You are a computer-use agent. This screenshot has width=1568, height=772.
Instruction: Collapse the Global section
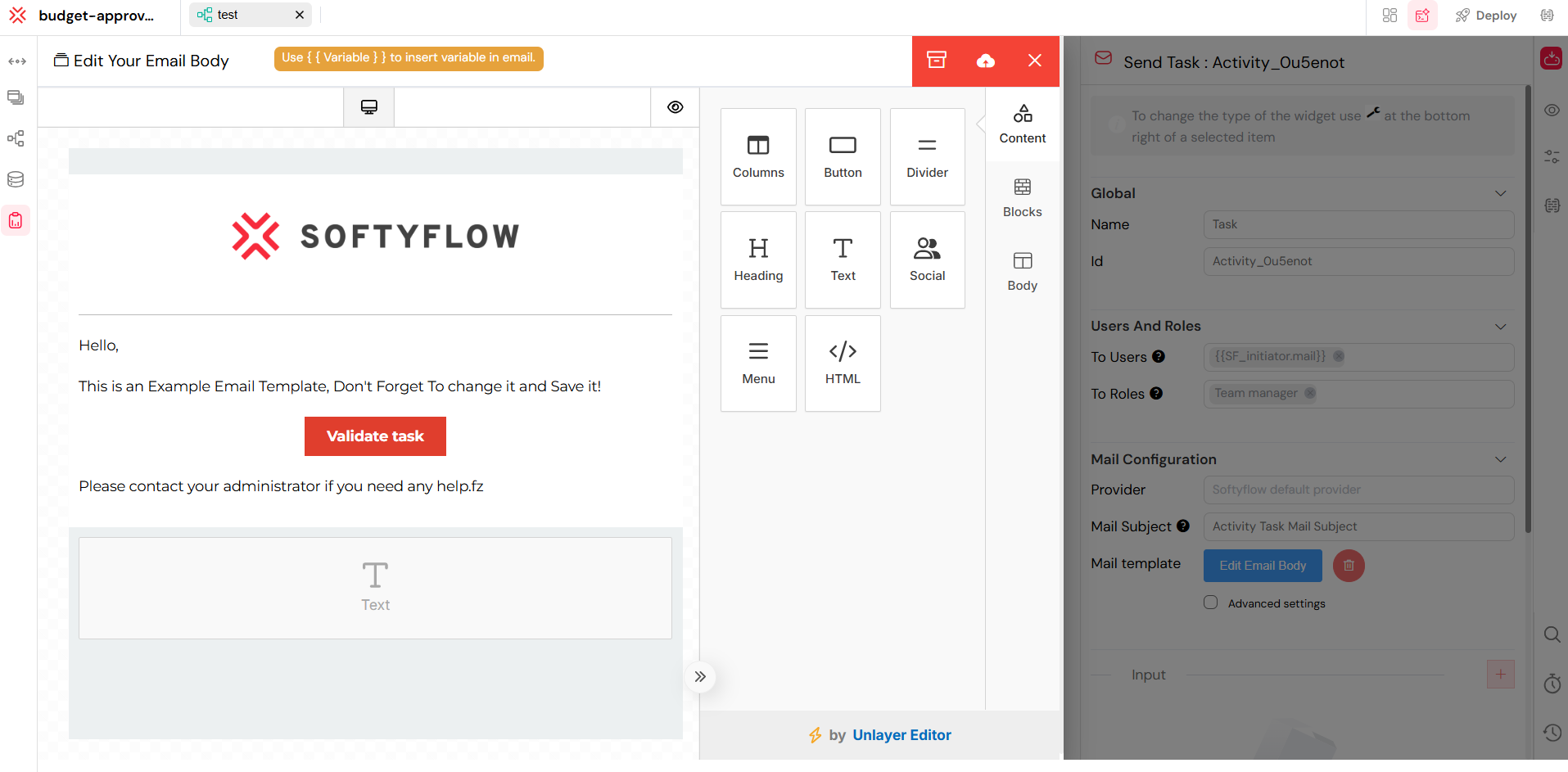click(x=1501, y=193)
